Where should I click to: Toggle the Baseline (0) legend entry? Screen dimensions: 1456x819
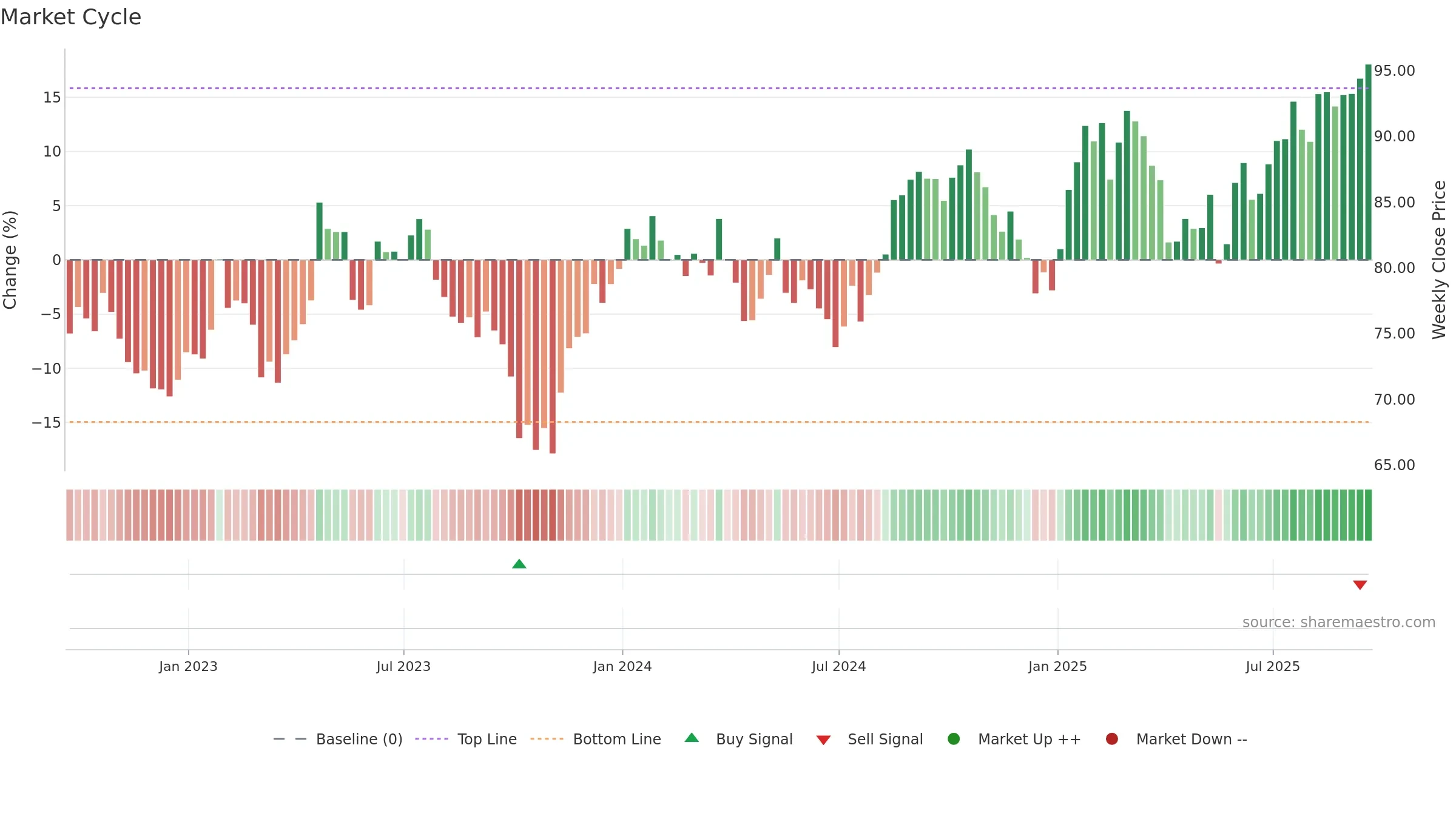click(338, 739)
